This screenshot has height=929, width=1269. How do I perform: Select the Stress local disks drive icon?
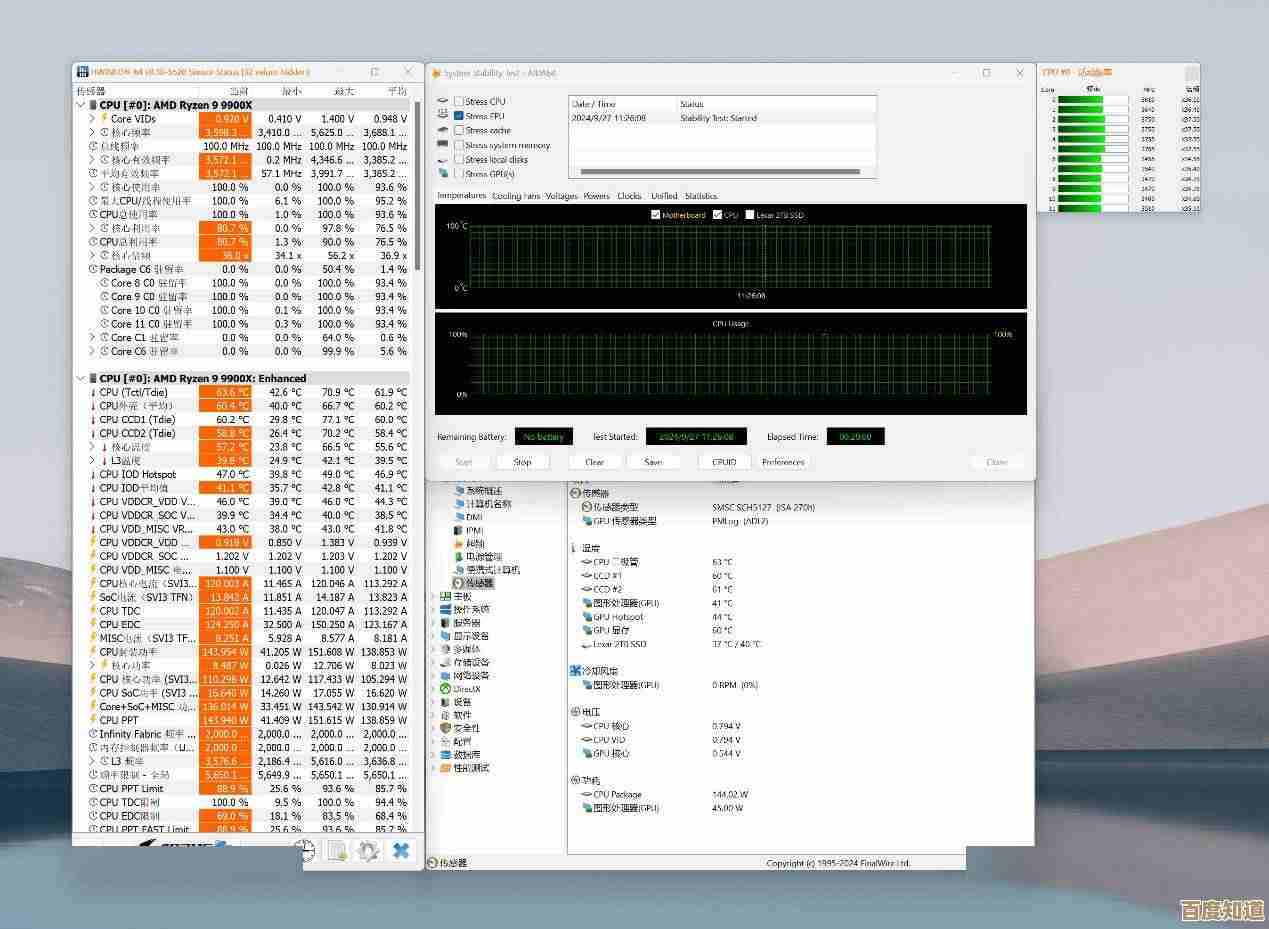443,159
